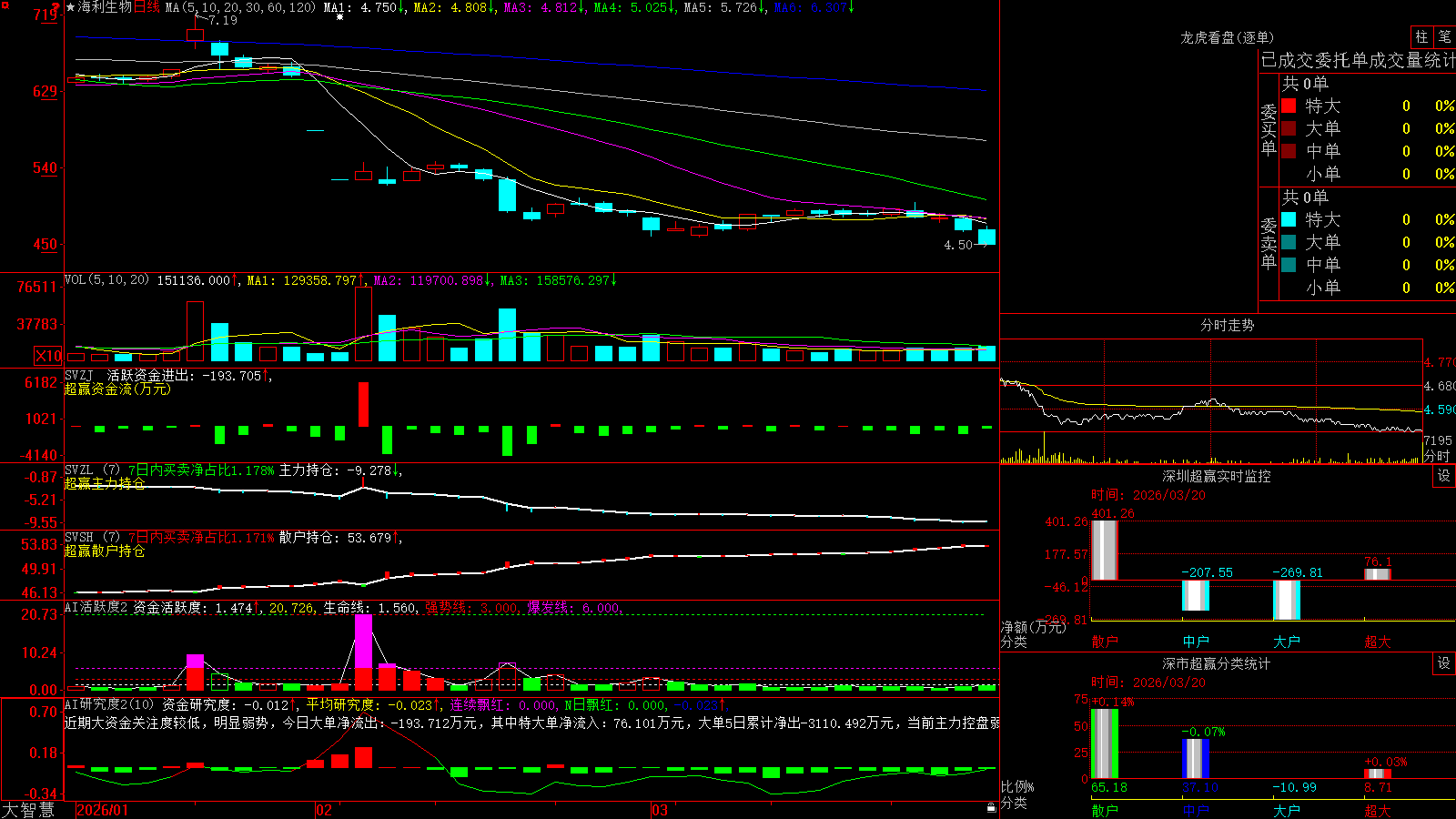The width and height of the screenshot is (1456, 819).
Task: Click the 已成交委托单成交量统计 header
Action: [x=1358, y=60]
